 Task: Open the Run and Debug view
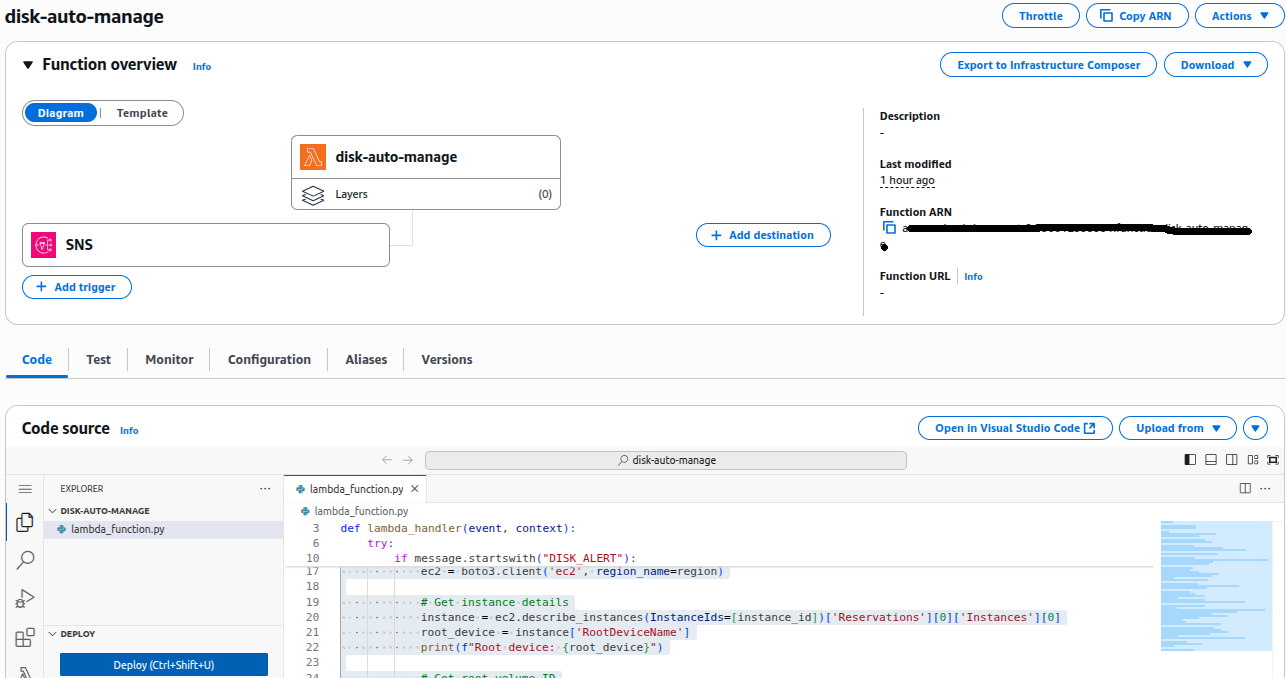[x=25, y=599]
